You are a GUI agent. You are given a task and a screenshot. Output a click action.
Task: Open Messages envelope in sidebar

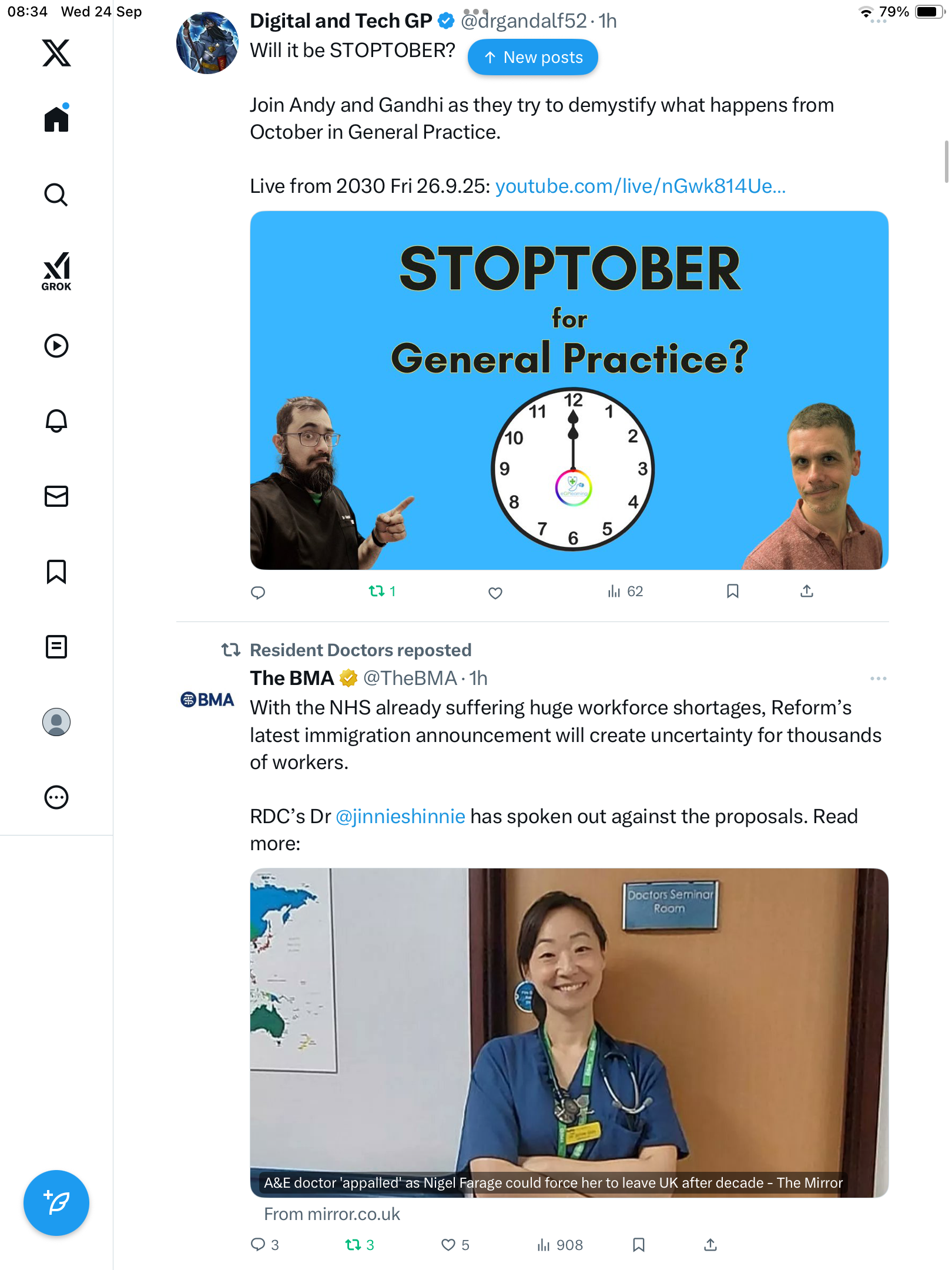point(56,496)
